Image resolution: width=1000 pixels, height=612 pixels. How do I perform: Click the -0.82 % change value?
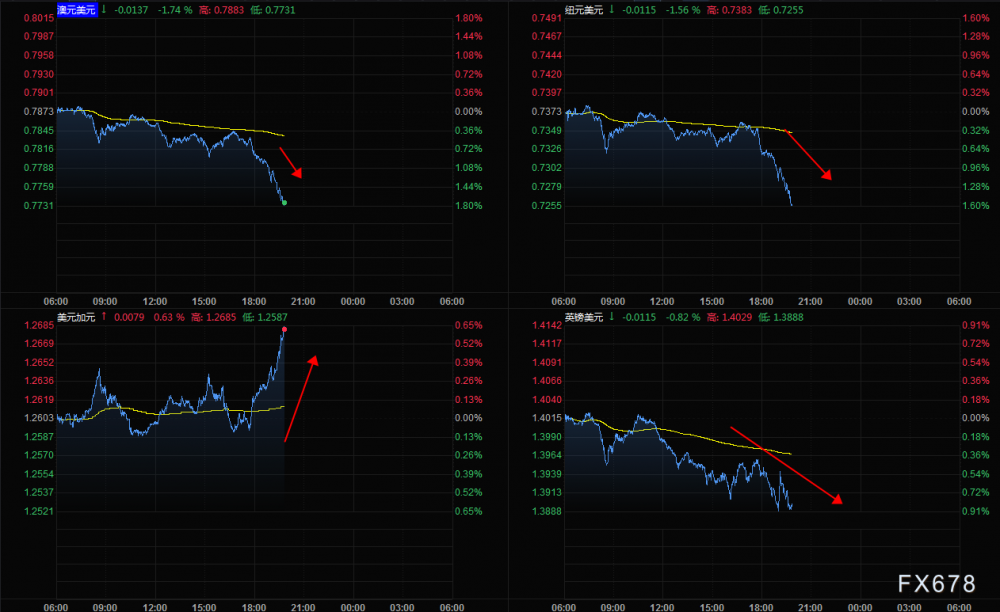[682, 317]
